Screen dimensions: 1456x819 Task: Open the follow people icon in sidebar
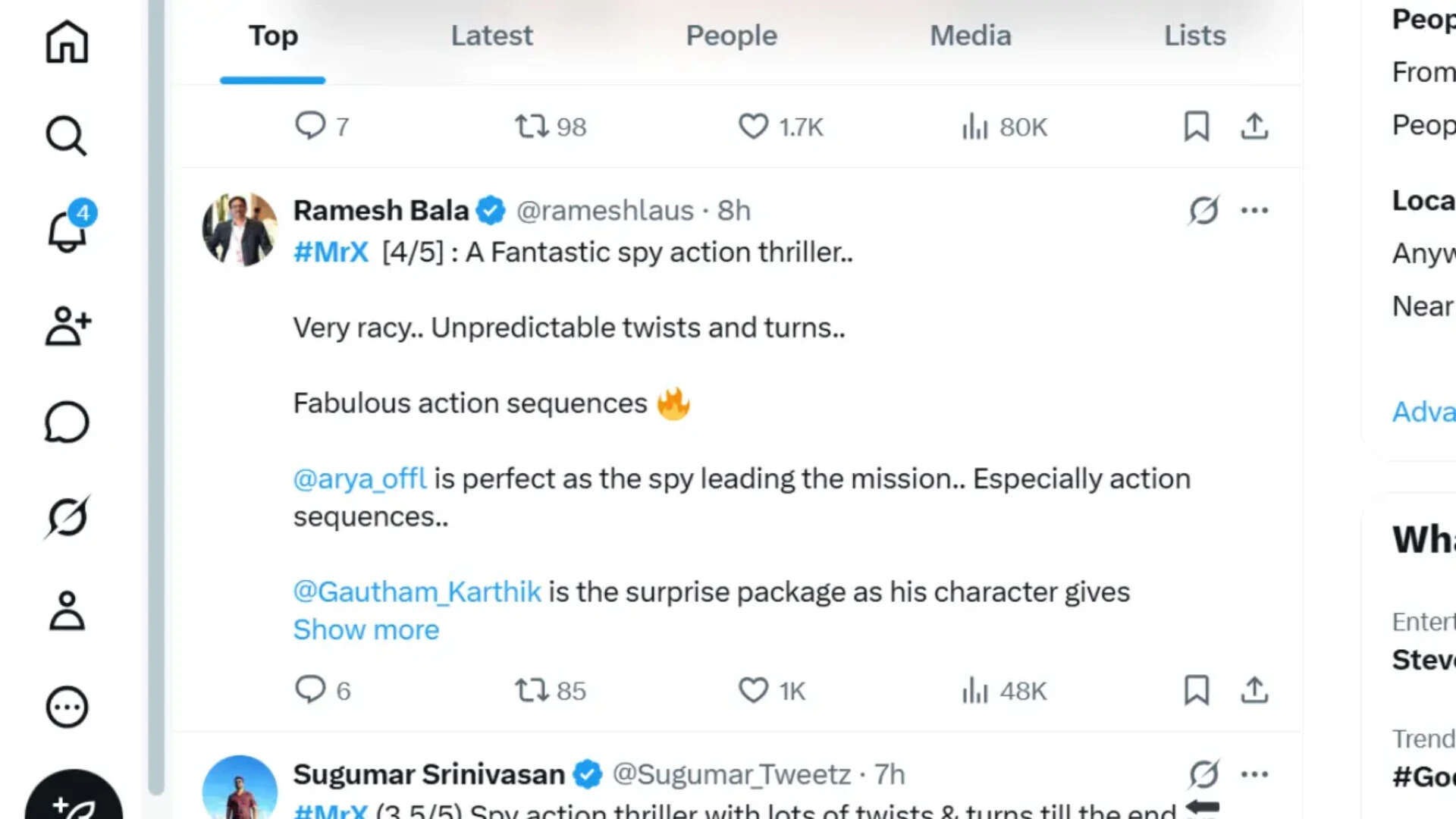point(67,326)
